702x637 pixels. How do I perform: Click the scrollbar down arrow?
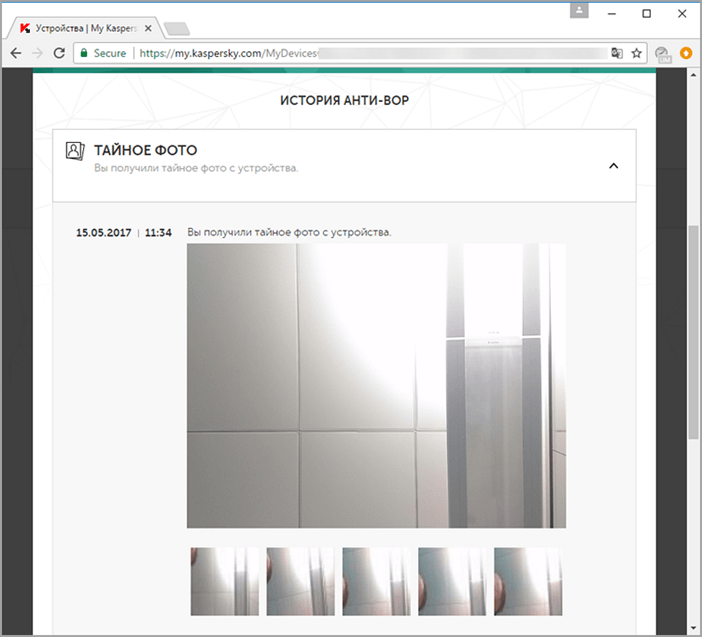(693, 628)
